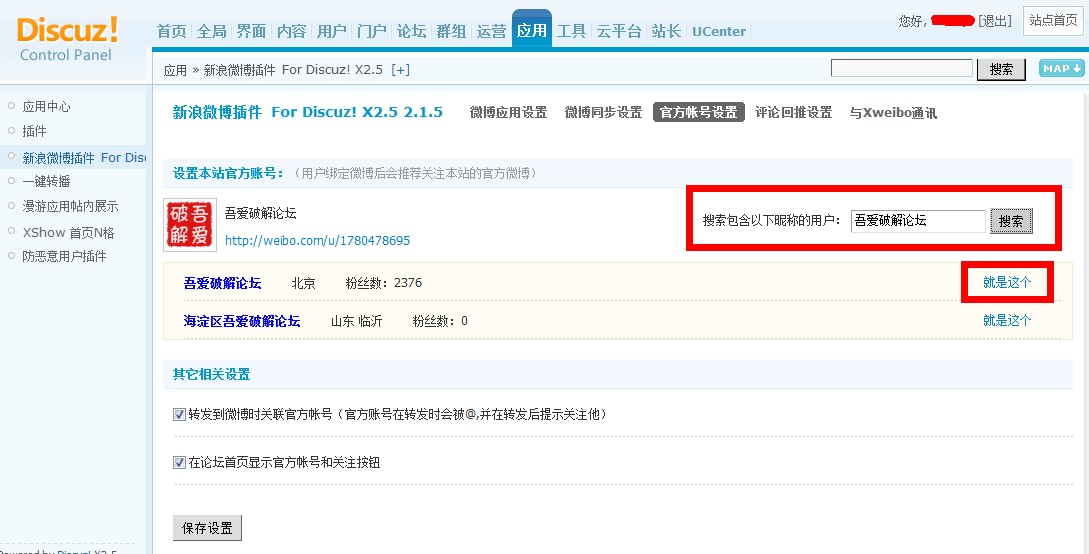Open 插件 in the sidebar
1089x554 pixels.
(35, 131)
